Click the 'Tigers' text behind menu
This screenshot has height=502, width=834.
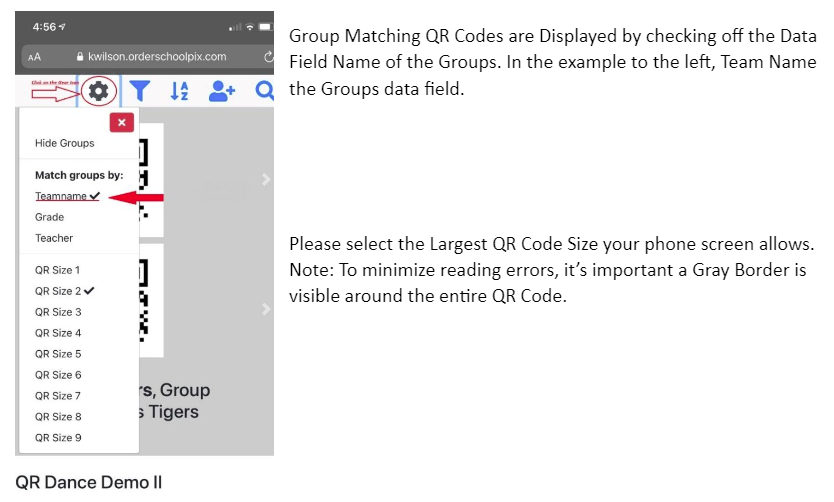click(173, 412)
